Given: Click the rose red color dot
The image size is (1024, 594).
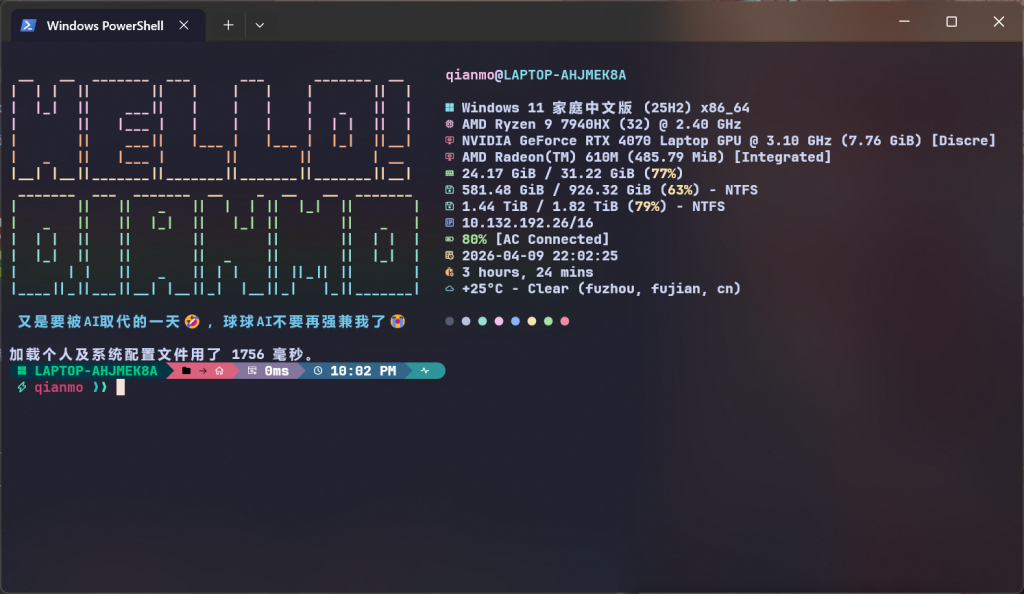Looking at the screenshot, I should [x=565, y=321].
